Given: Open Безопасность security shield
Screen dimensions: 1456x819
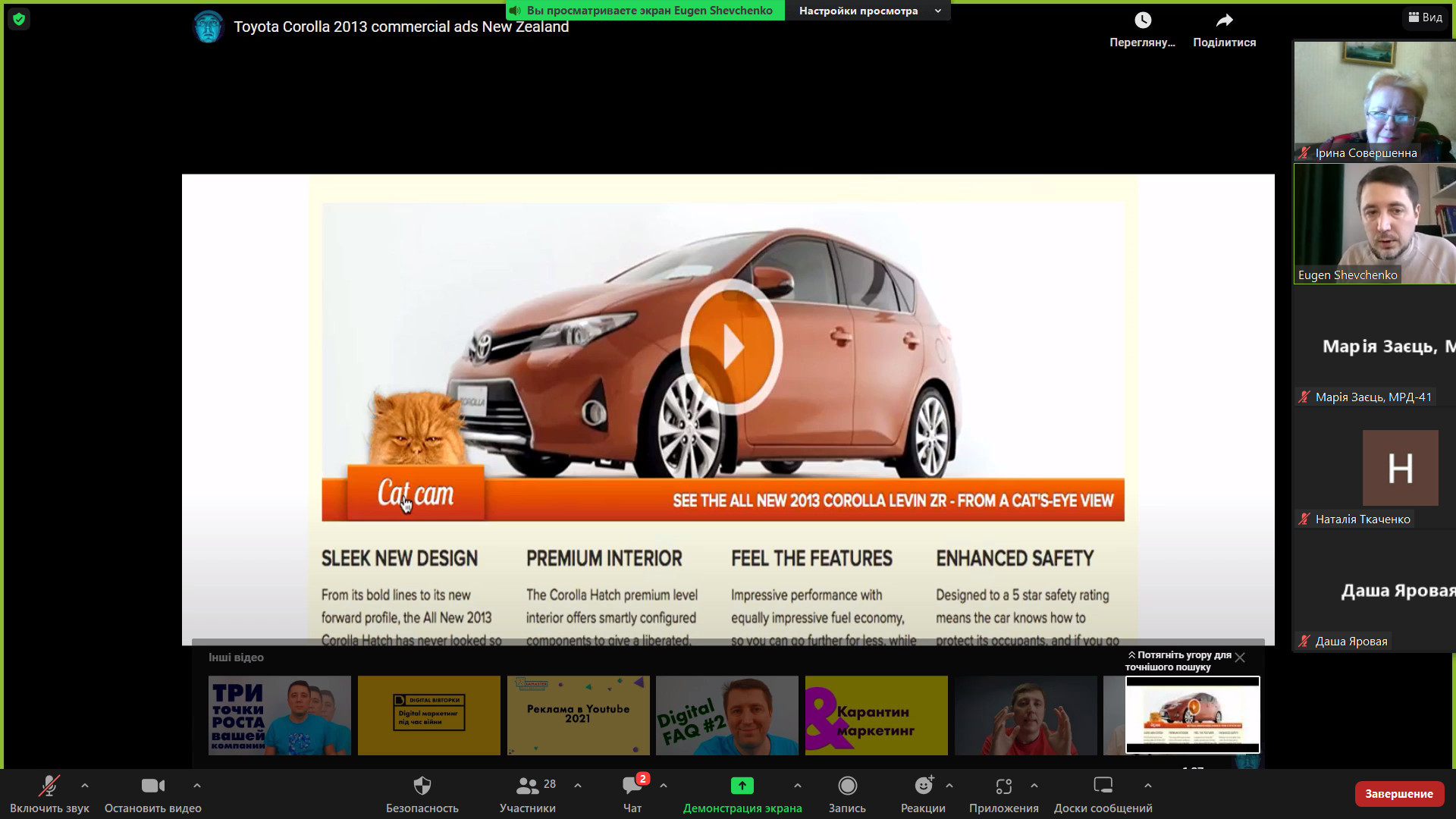Looking at the screenshot, I should 422,793.
